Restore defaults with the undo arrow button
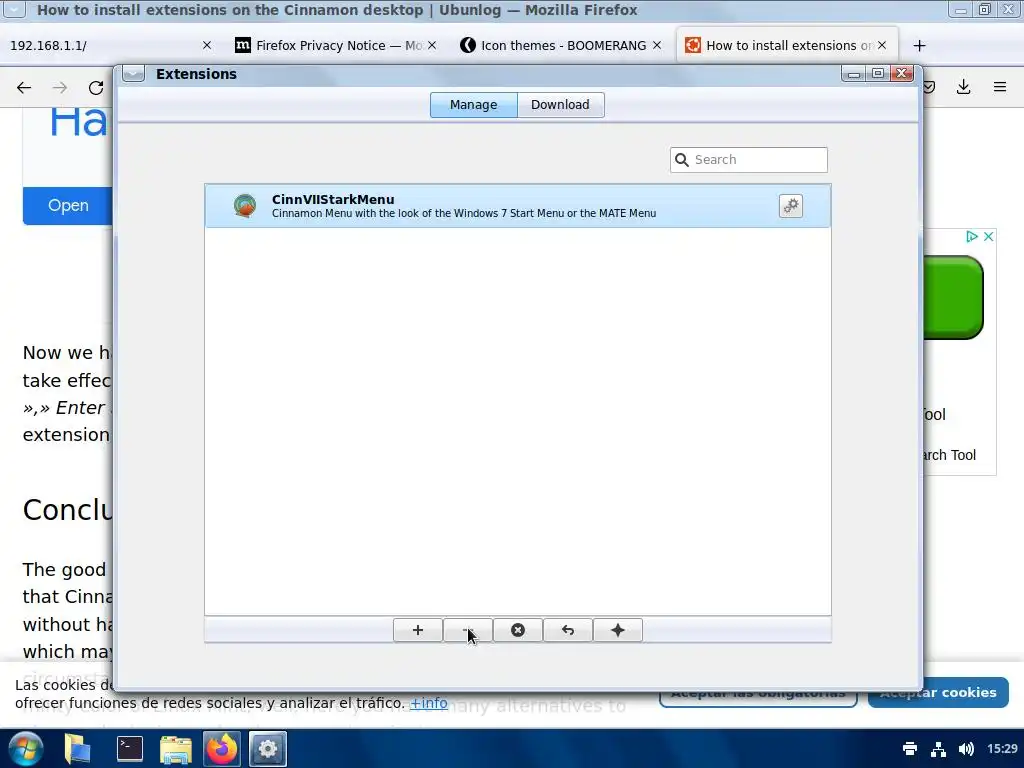Image resolution: width=1024 pixels, height=768 pixels. 568,630
